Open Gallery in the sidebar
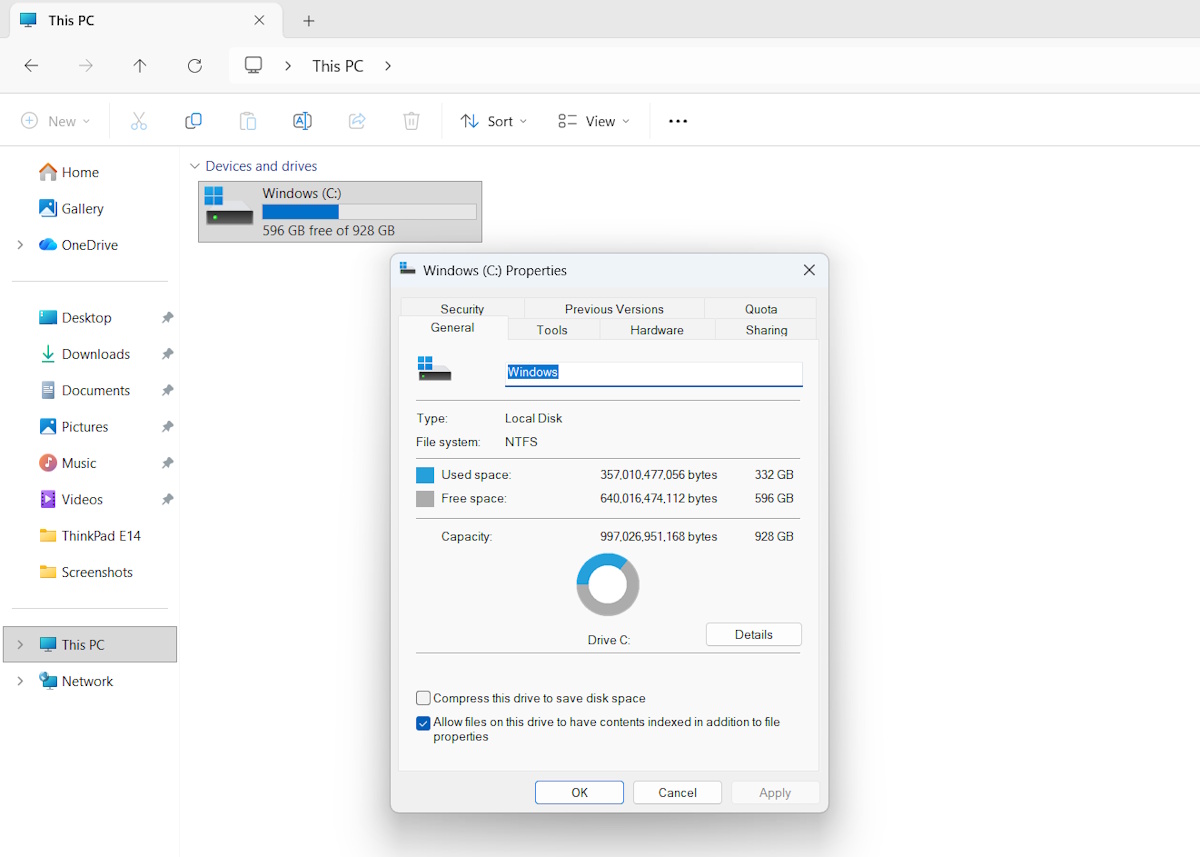 coord(71,208)
